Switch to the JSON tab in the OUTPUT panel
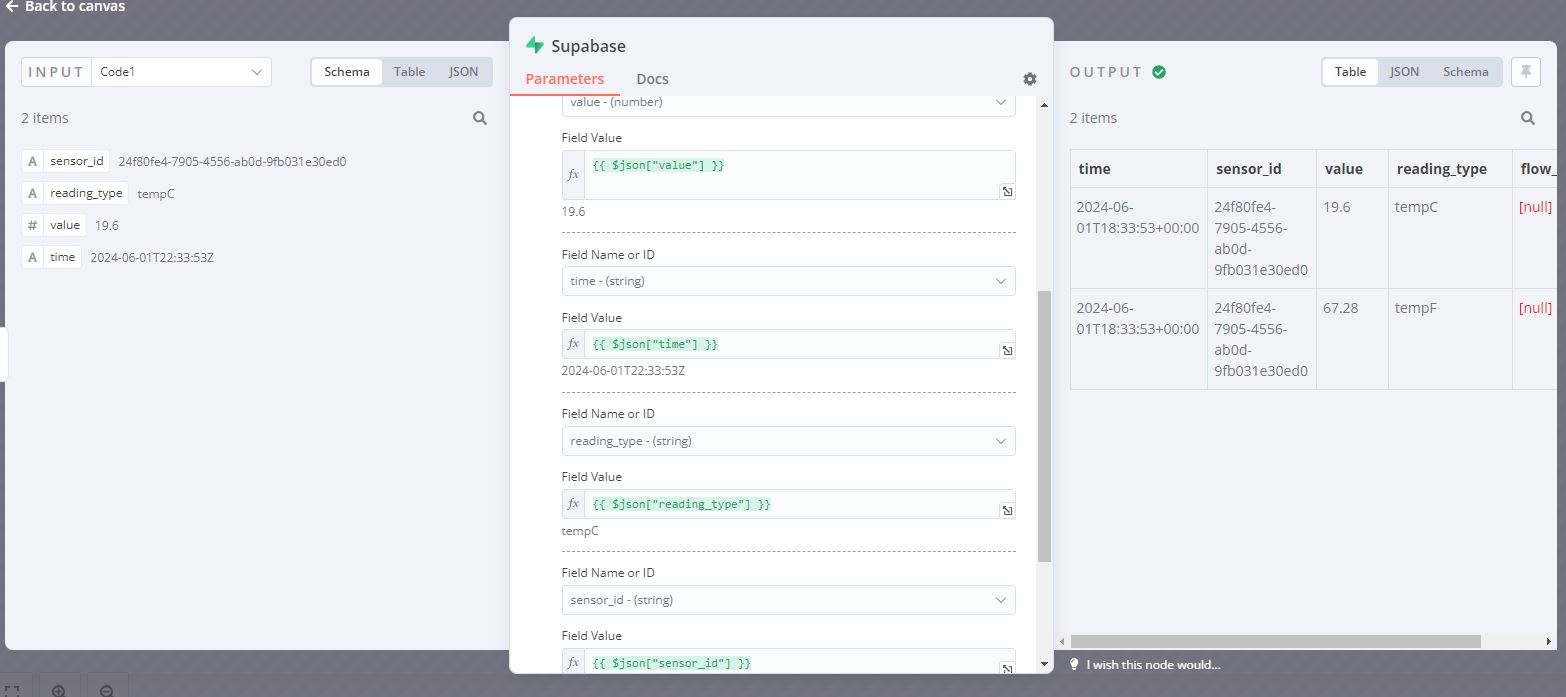Image resolution: width=1566 pixels, height=697 pixels. pos(1404,71)
